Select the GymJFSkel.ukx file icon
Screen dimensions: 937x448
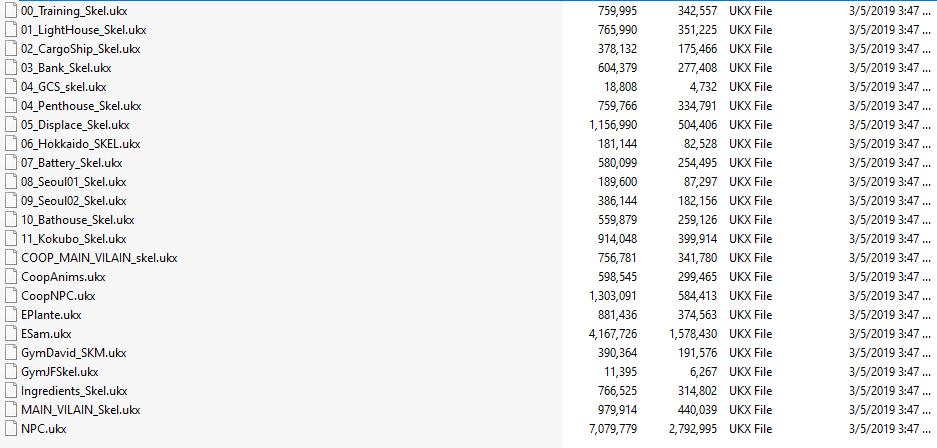11,372
